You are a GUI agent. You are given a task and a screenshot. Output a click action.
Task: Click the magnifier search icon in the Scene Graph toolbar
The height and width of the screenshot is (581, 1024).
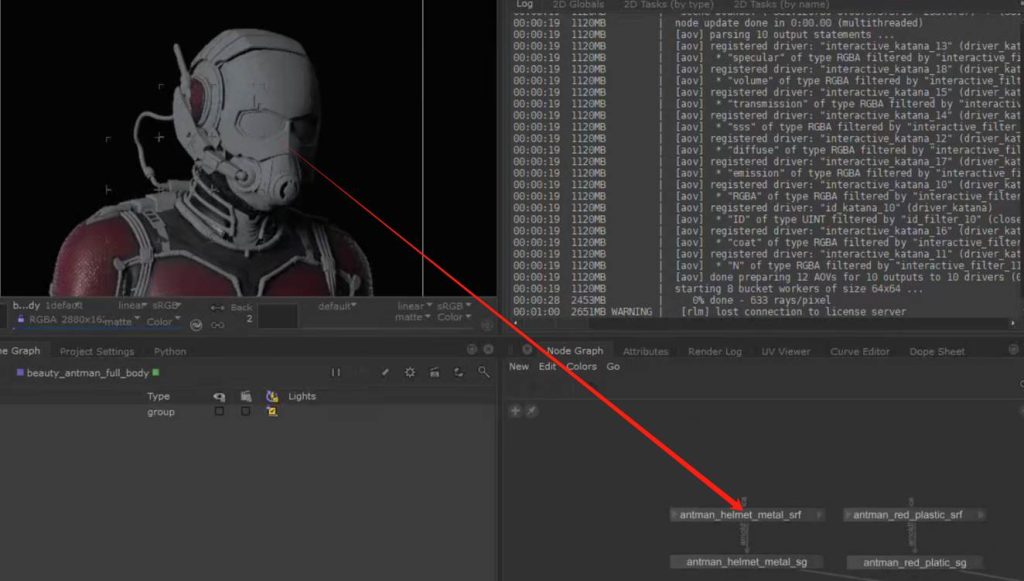[483, 373]
